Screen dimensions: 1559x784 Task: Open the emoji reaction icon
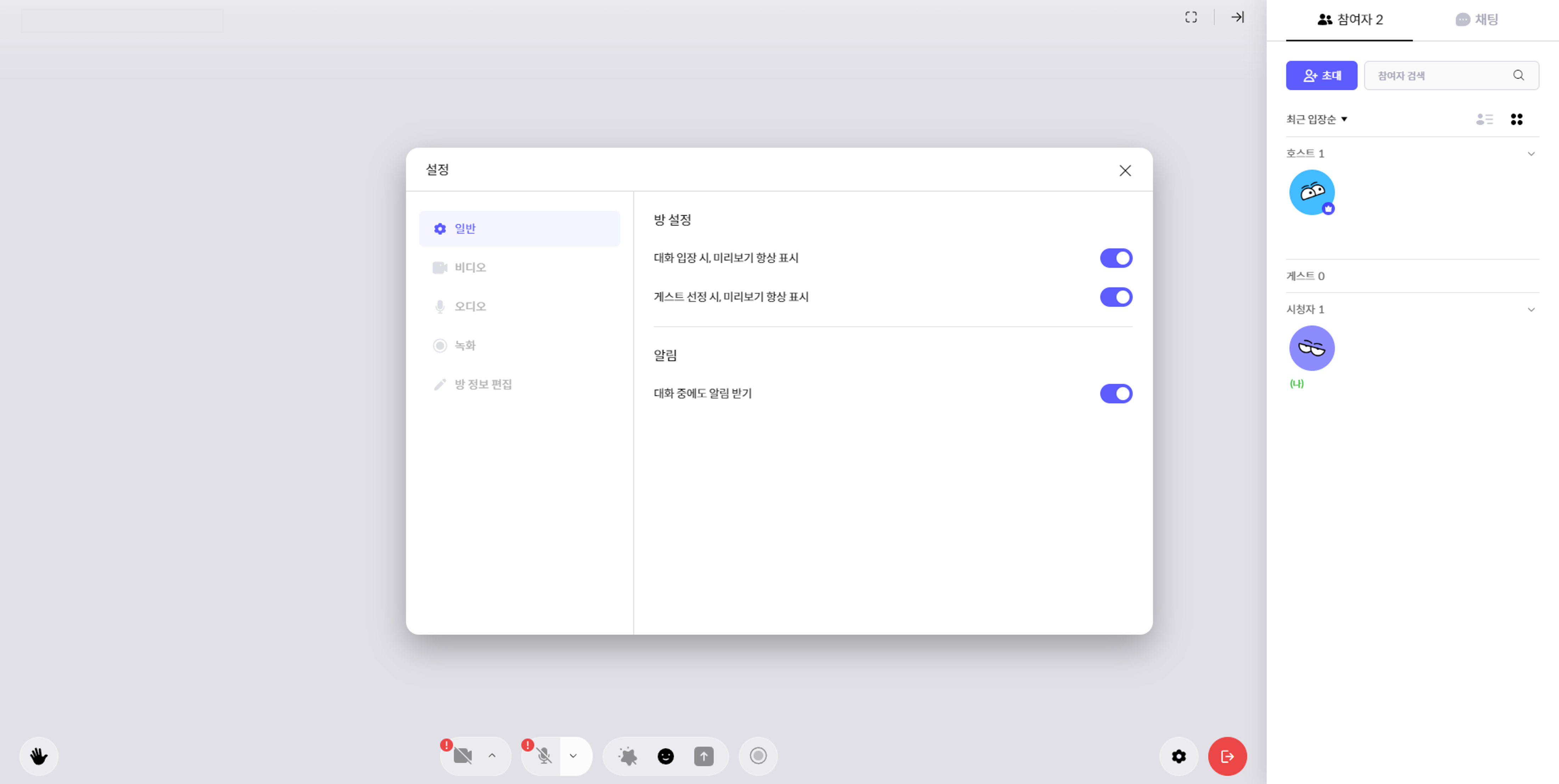pos(665,756)
